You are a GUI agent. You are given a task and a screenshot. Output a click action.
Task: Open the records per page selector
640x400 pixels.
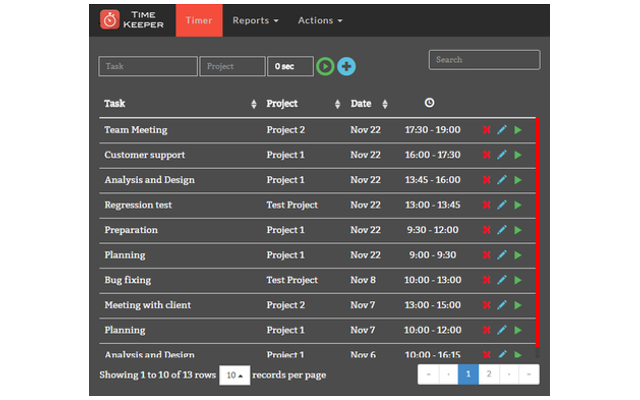[x=234, y=375]
